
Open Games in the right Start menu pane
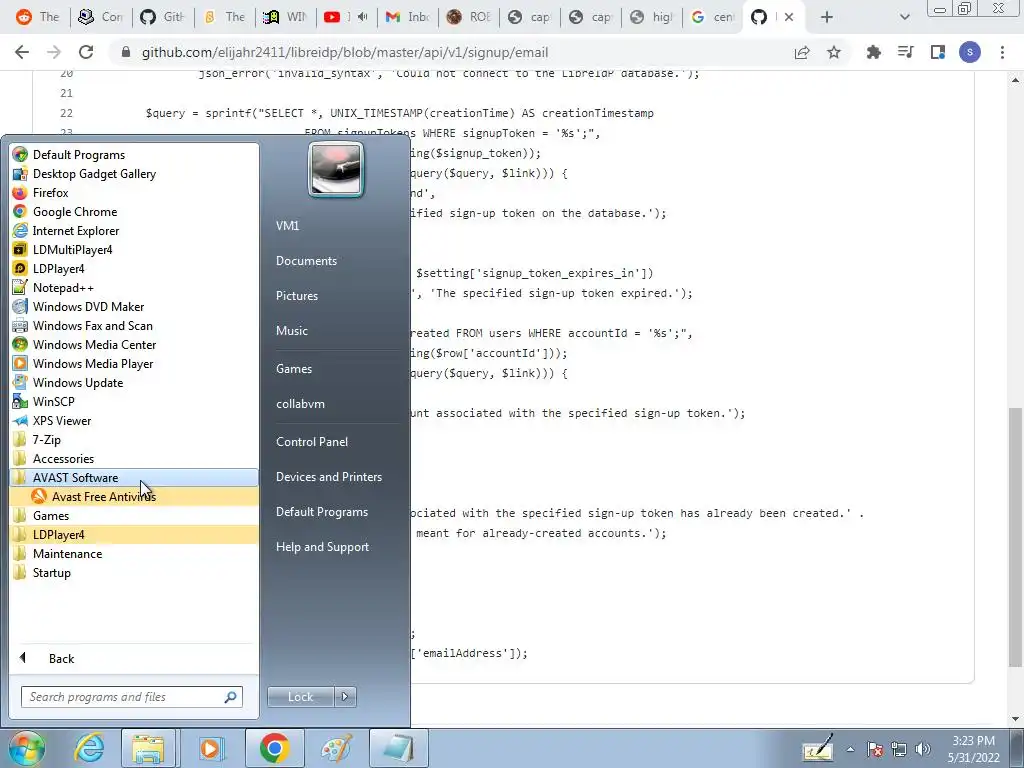pos(294,369)
